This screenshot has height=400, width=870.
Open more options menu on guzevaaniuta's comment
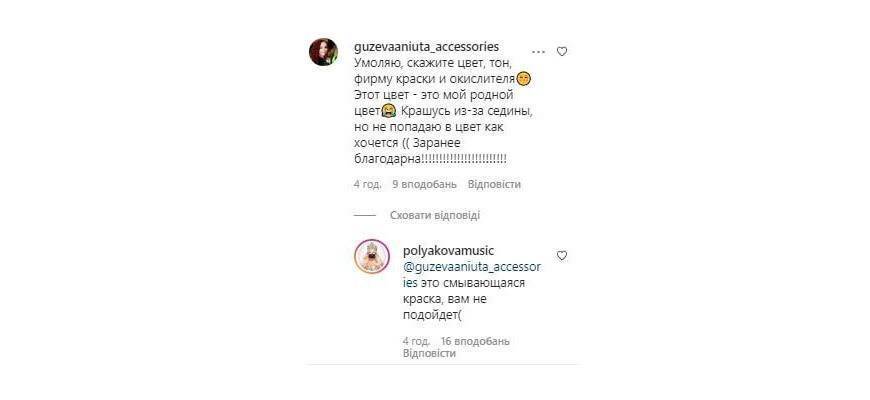pyautogui.click(x=538, y=52)
